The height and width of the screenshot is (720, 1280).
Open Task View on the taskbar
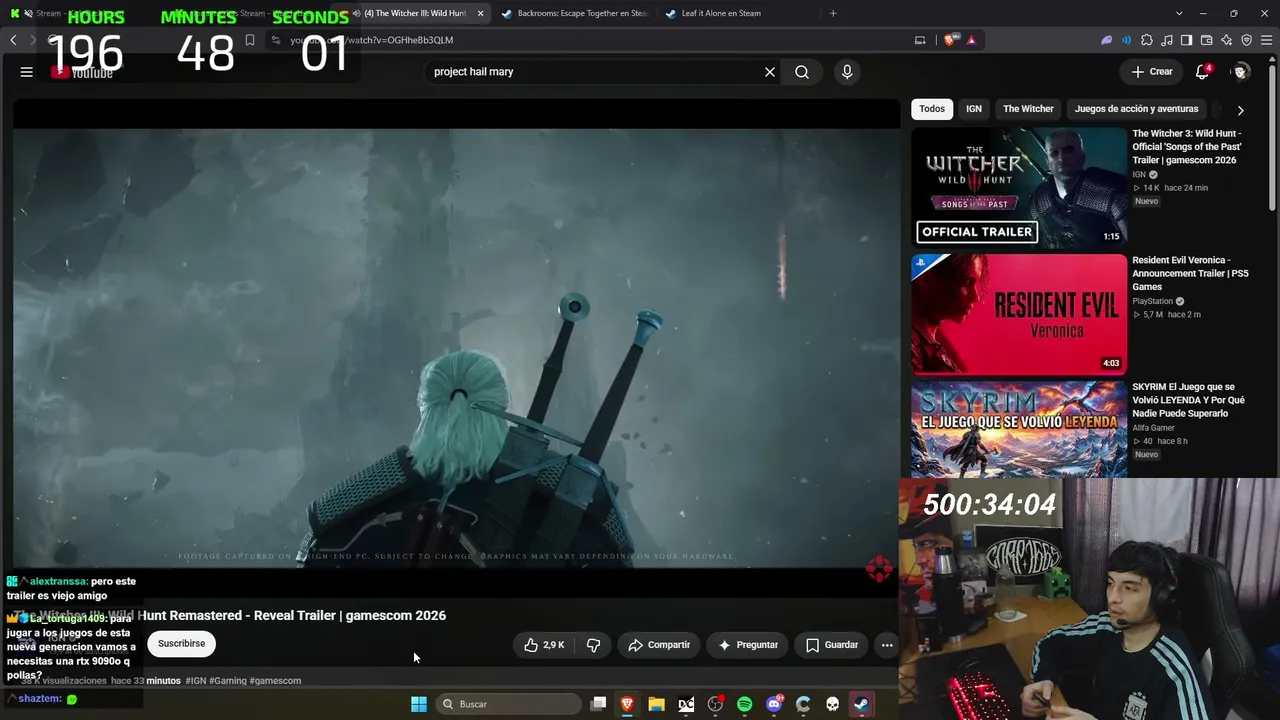(x=598, y=704)
